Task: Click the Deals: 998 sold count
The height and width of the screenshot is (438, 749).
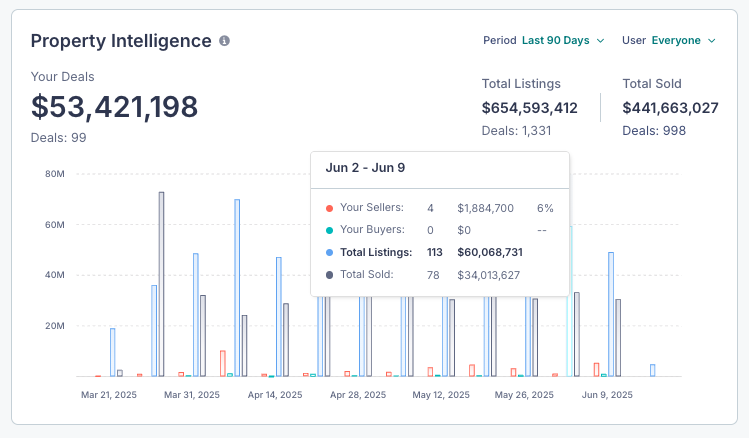Action: [x=654, y=131]
